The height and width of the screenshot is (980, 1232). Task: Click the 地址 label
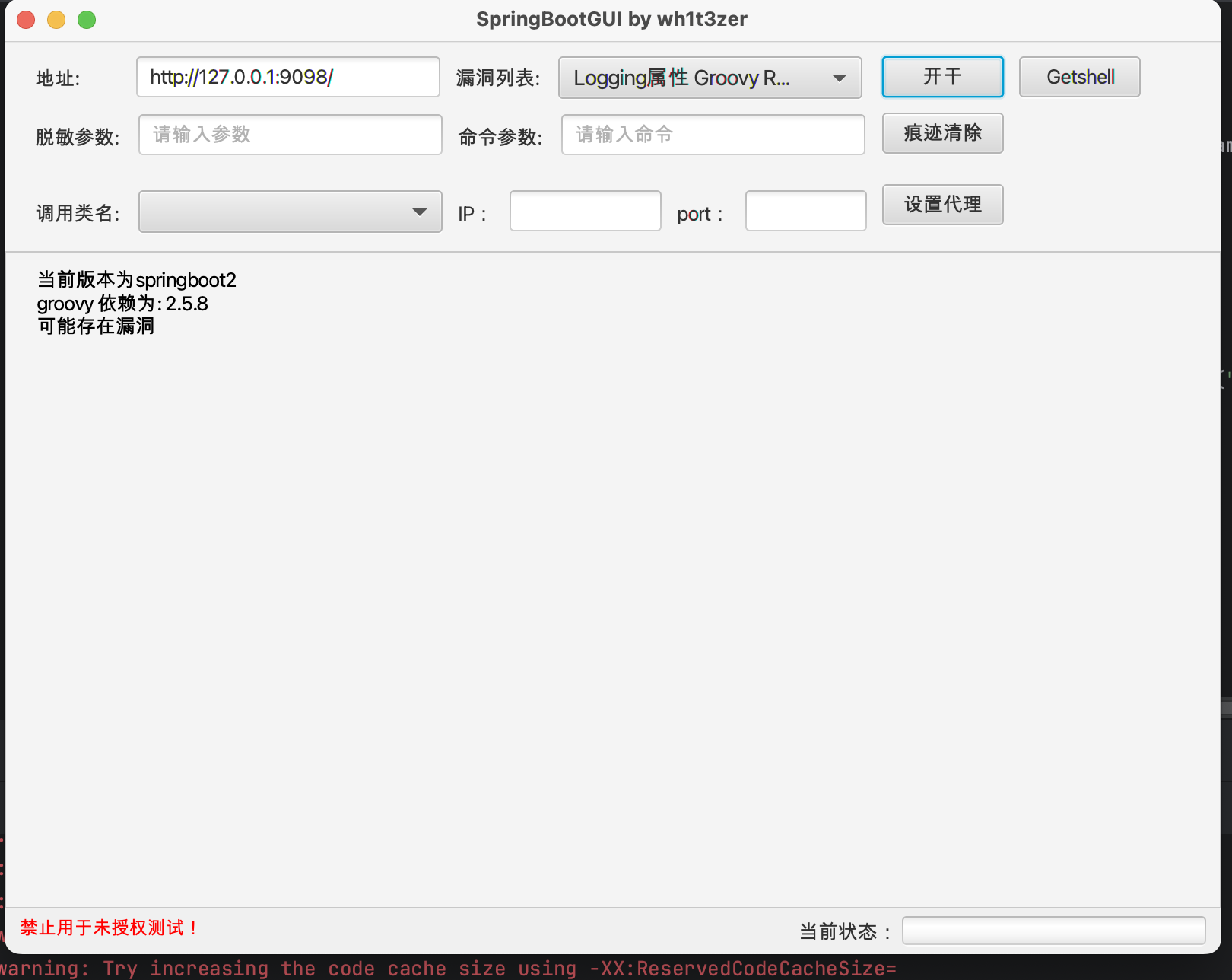(x=58, y=78)
